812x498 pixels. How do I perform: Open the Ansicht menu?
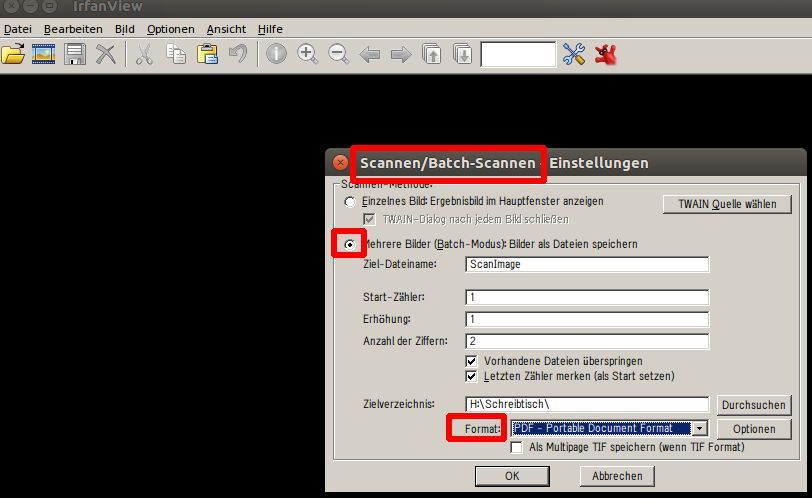tap(226, 29)
